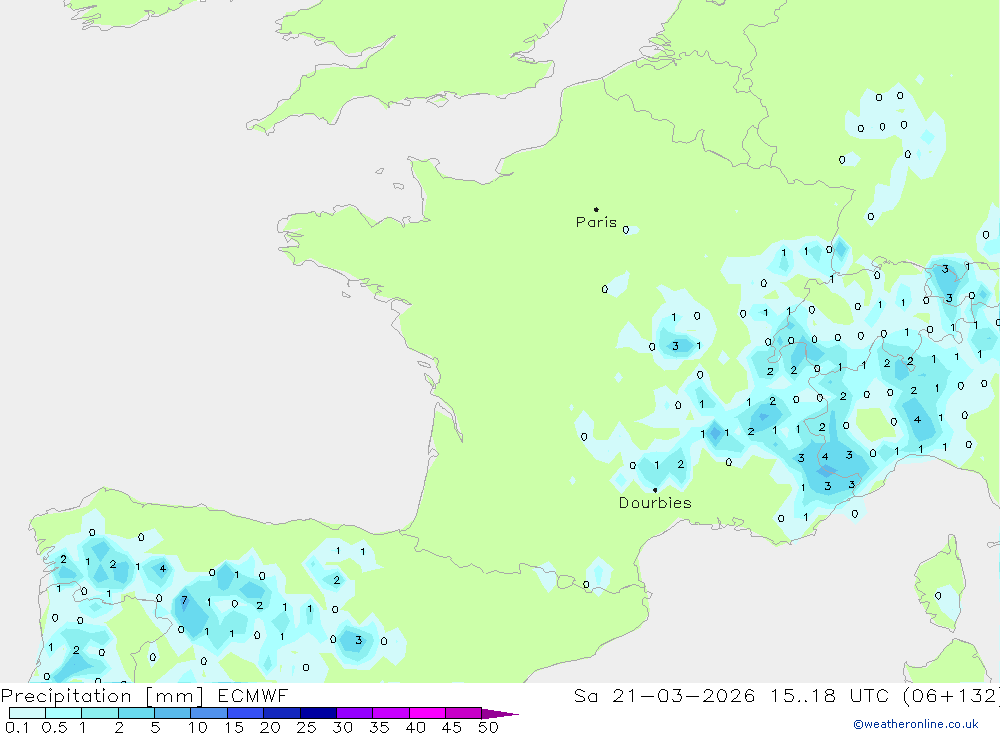Select the 40–45 mm magenta legend swatch
The width and height of the screenshot is (1000, 733).
427,713
